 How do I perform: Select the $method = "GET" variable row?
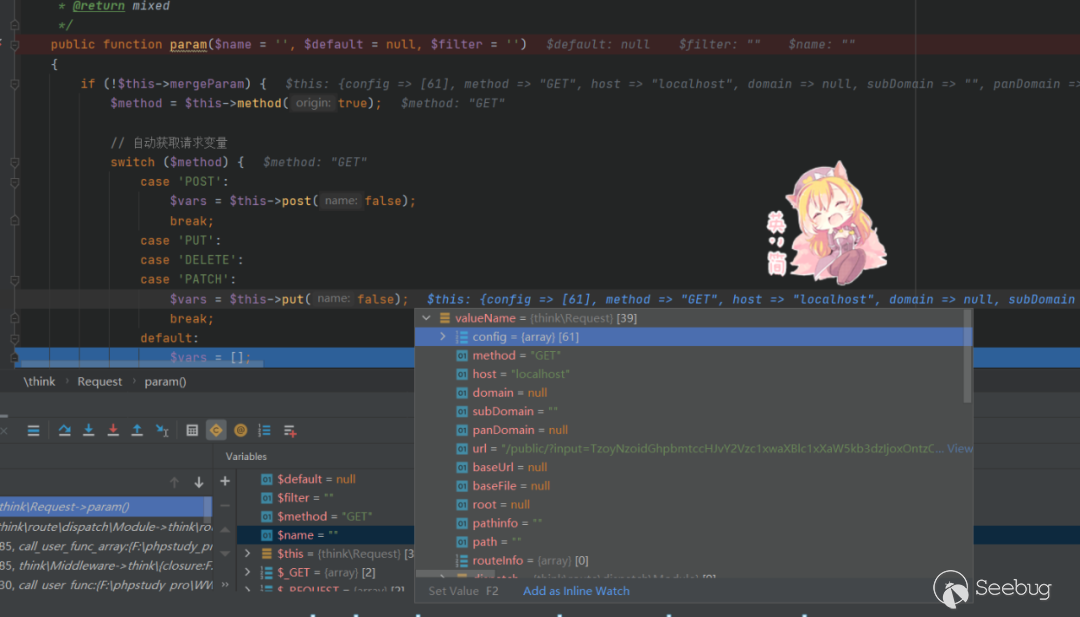tap(325, 516)
